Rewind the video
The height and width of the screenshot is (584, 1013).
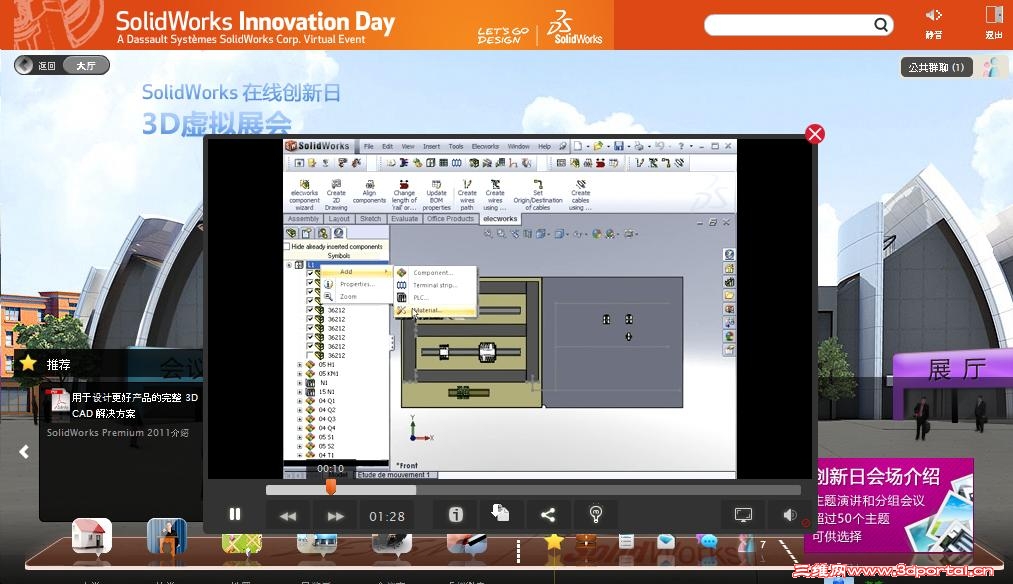[x=288, y=516]
